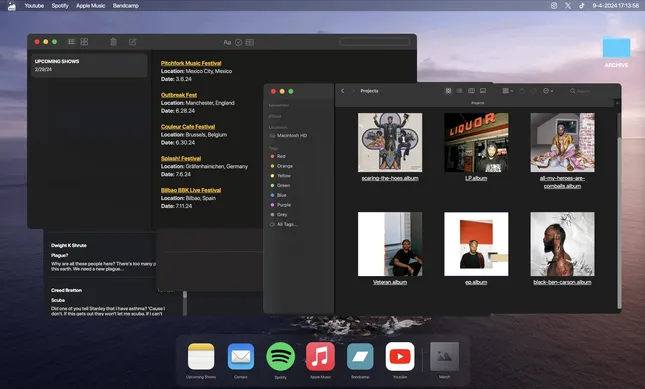This screenshot has width=645, height=389.
Task: Click the logo icon in the menu bar
Action: pos(12,6)
